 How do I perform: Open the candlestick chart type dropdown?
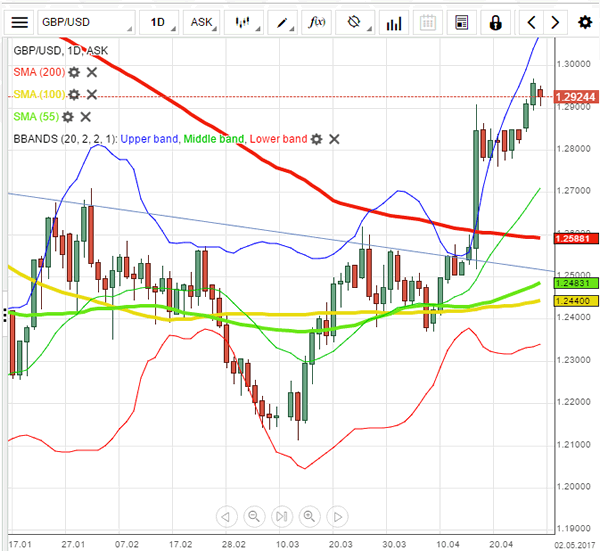point(244,23)
